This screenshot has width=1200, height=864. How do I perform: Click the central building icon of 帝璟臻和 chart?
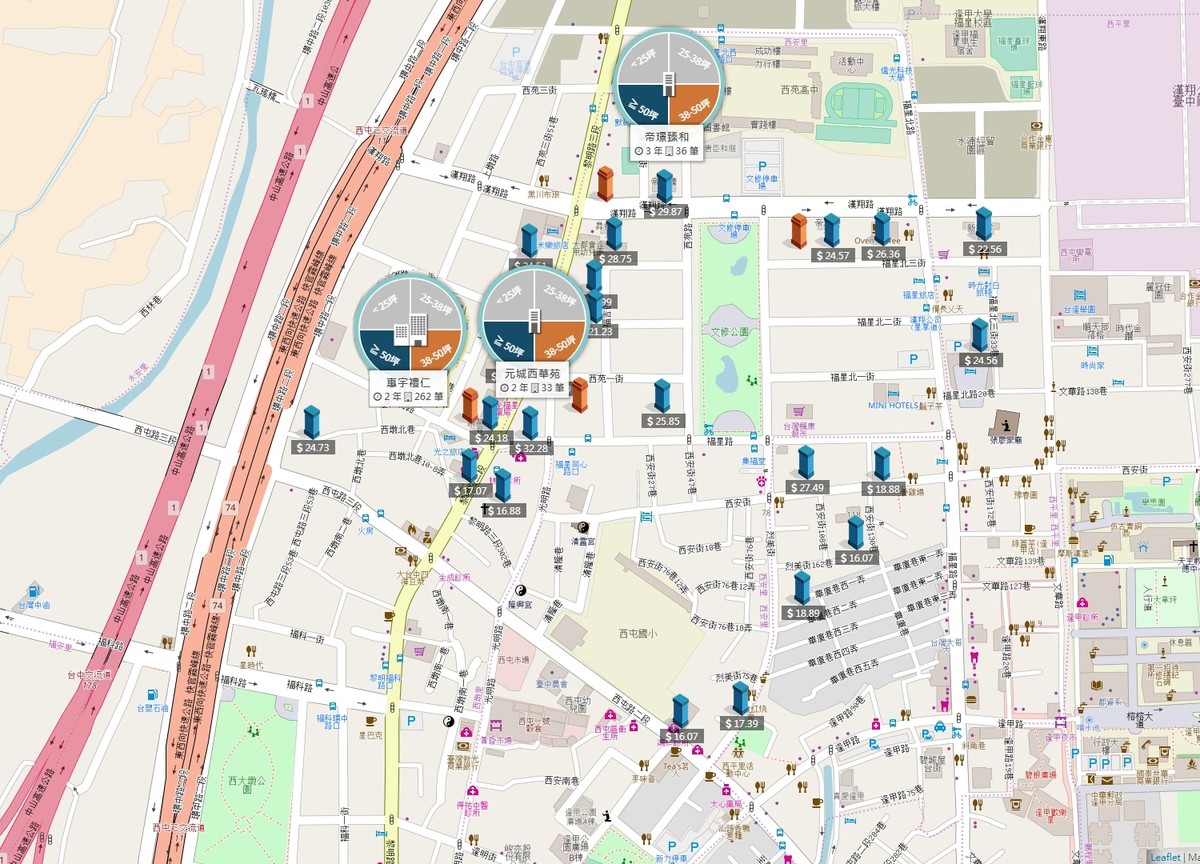coord(668,83)
